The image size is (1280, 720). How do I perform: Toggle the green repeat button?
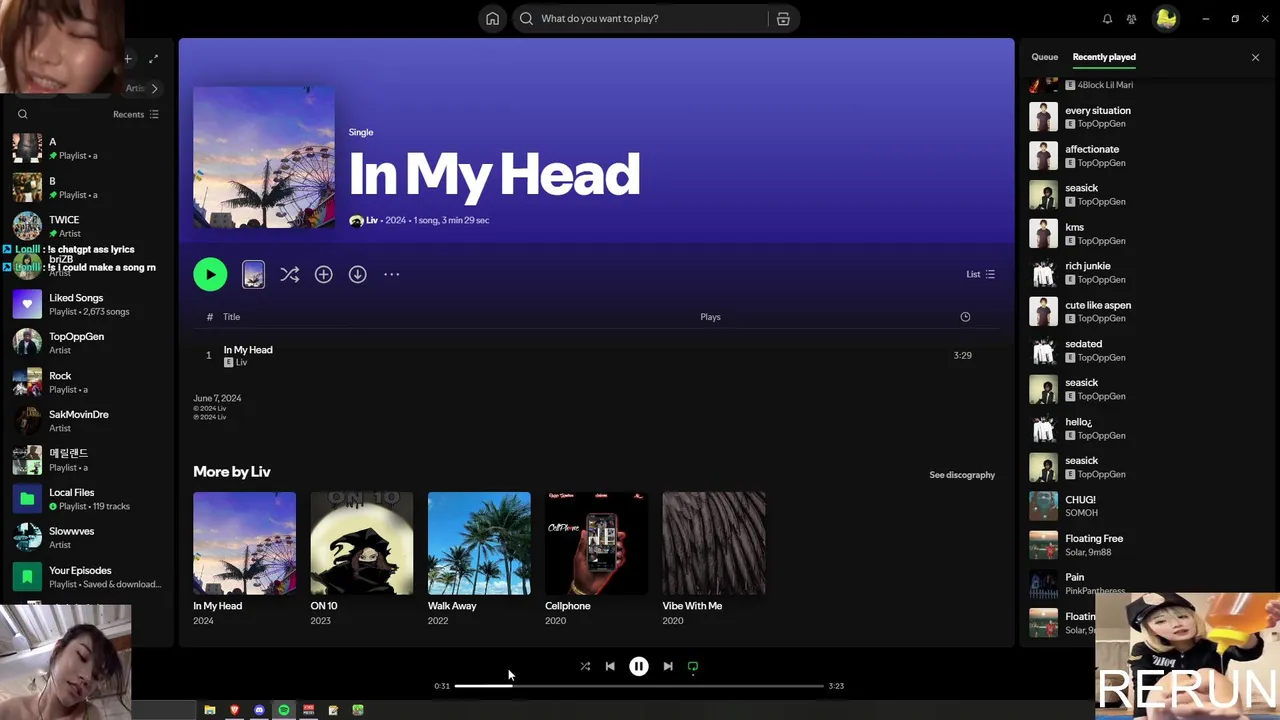click(x=693, y=666)
